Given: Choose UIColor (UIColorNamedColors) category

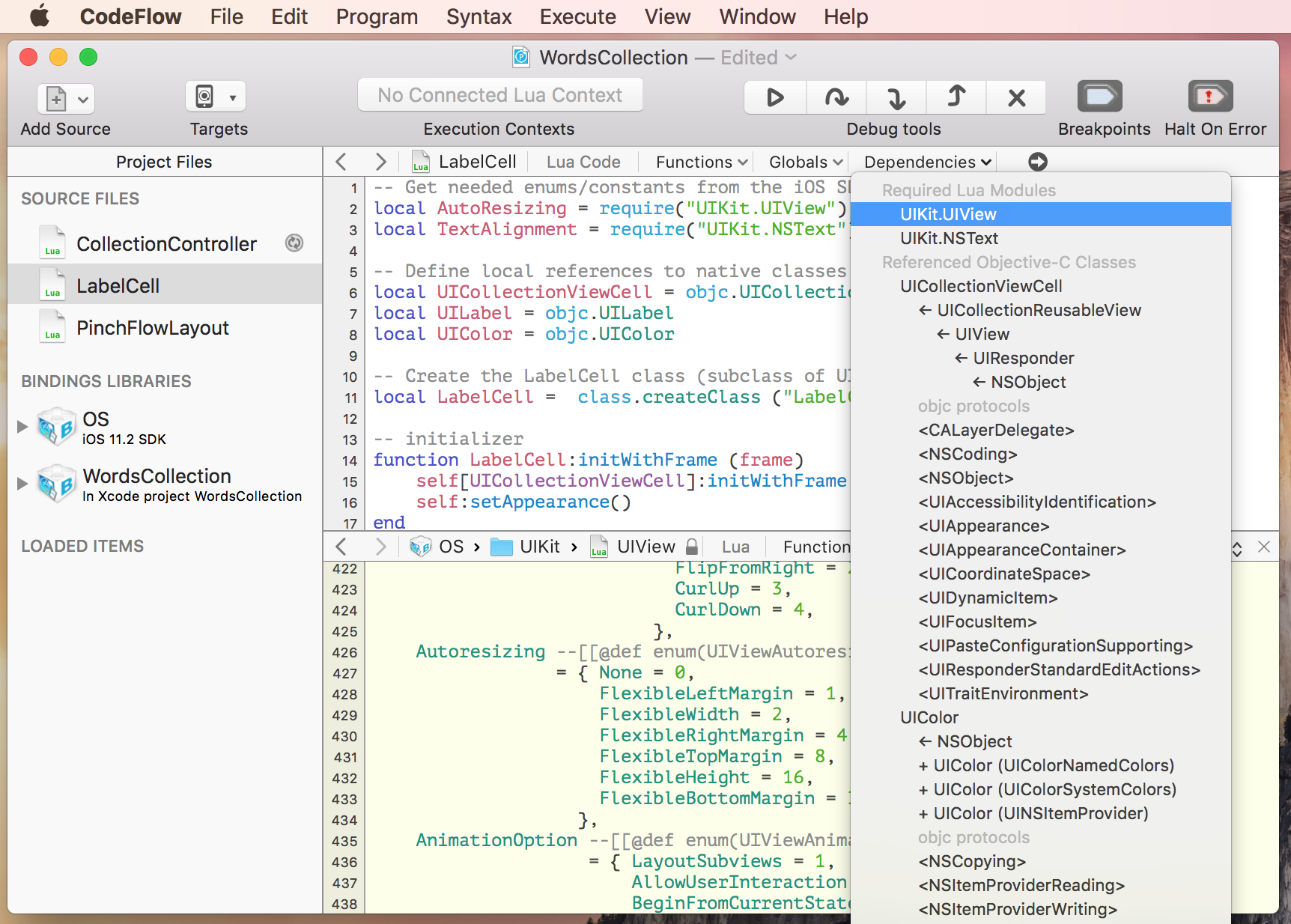Looking at the screenshot, I should (1041, 765).
